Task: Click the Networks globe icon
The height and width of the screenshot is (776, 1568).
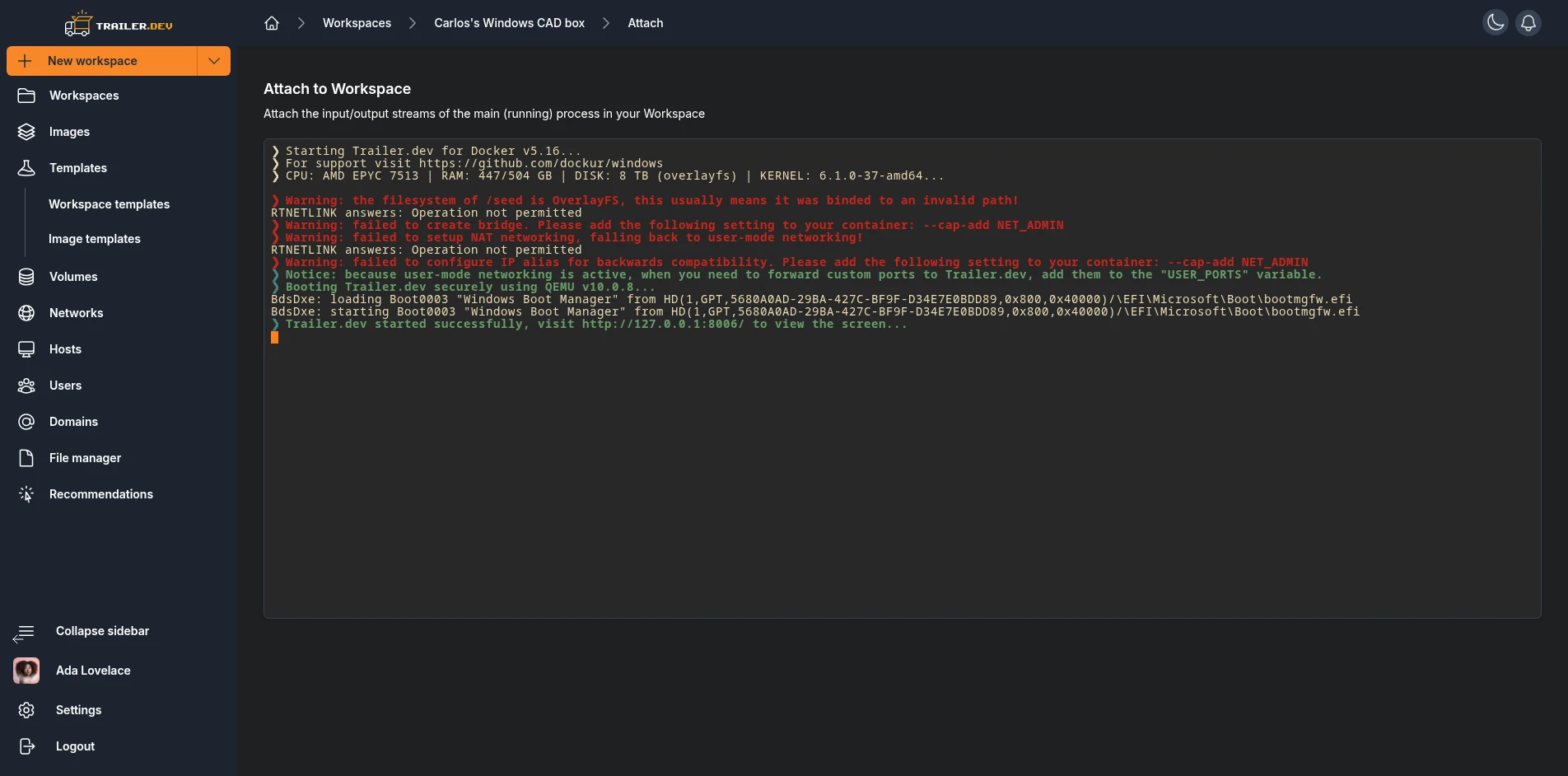Action: coord(26,313)
